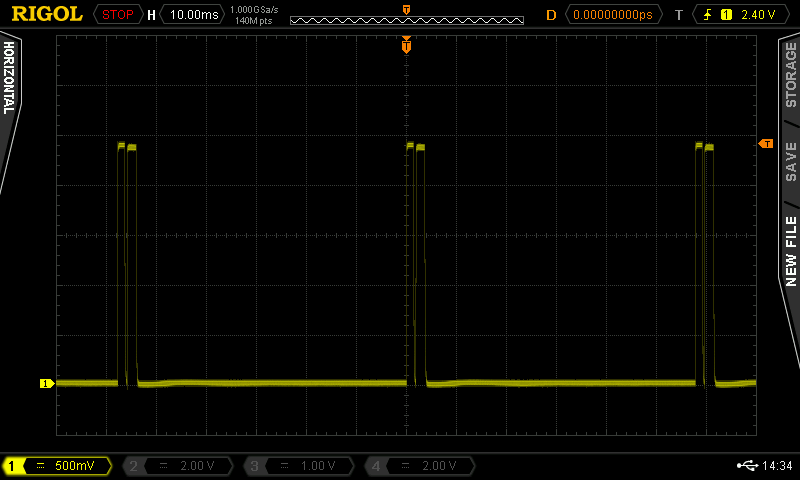Viewport: 800px width, 480px height.
Task: Click the RIGOL logo
Action: [47, 14]
